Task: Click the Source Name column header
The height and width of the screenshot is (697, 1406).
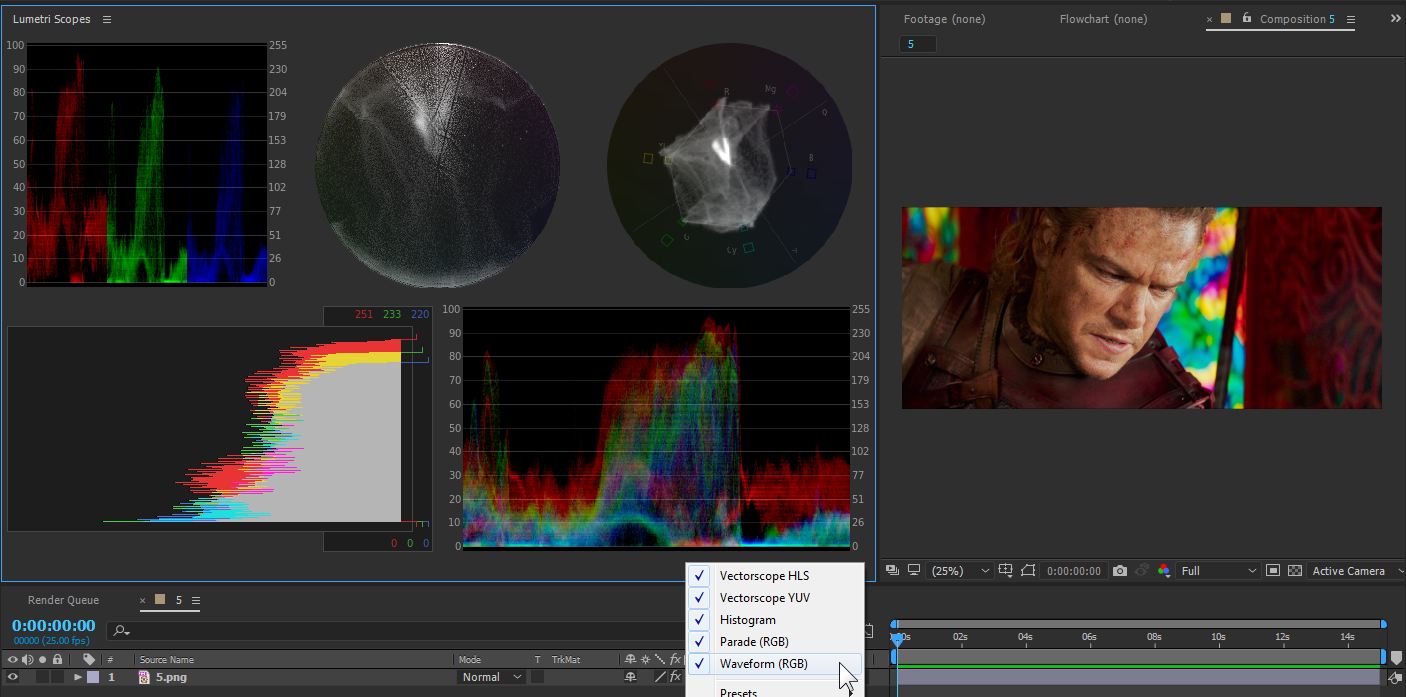Action: [x=167, y=660]
